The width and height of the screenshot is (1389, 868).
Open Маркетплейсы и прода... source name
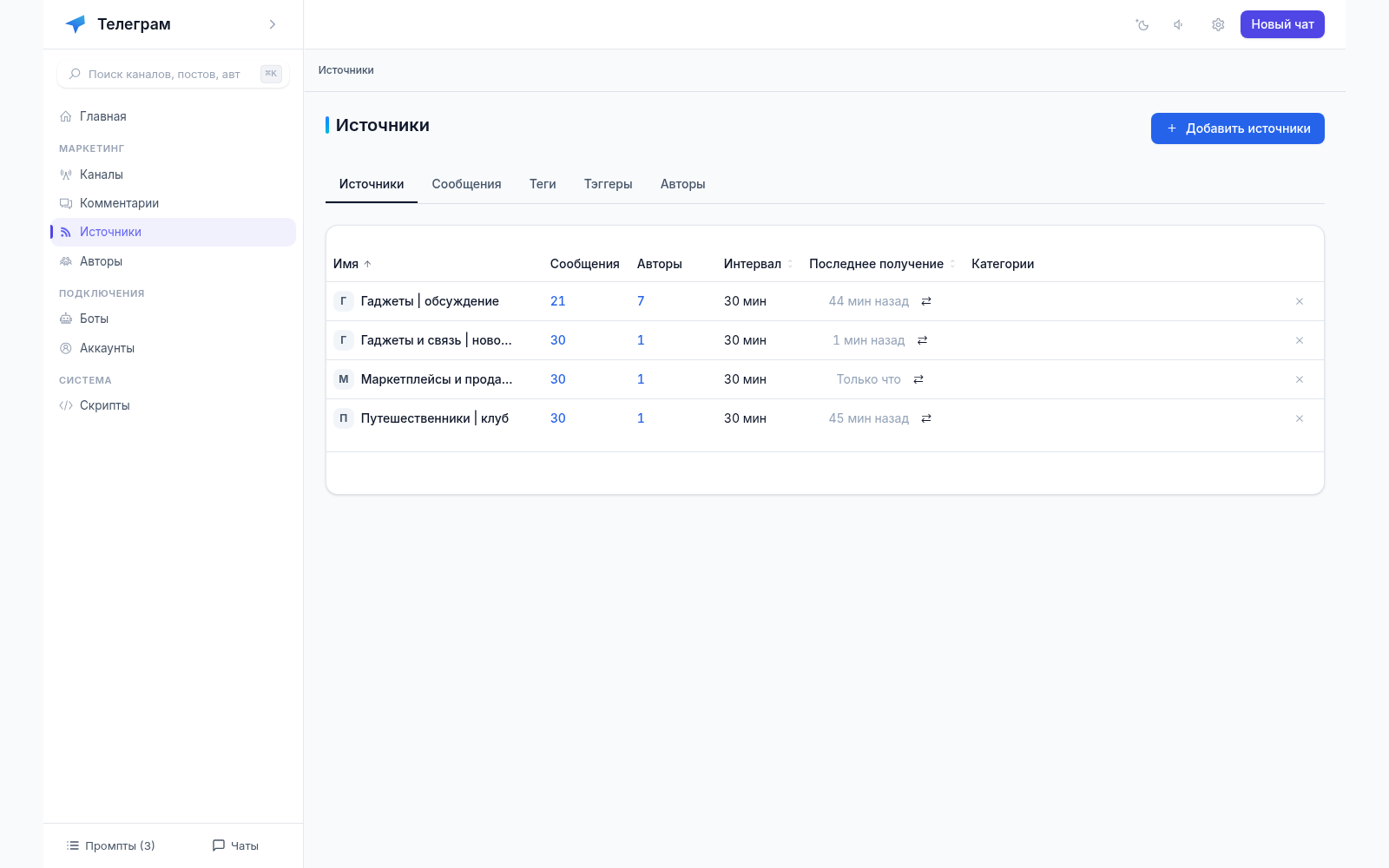pyautogui.click(x=437, y=379)
